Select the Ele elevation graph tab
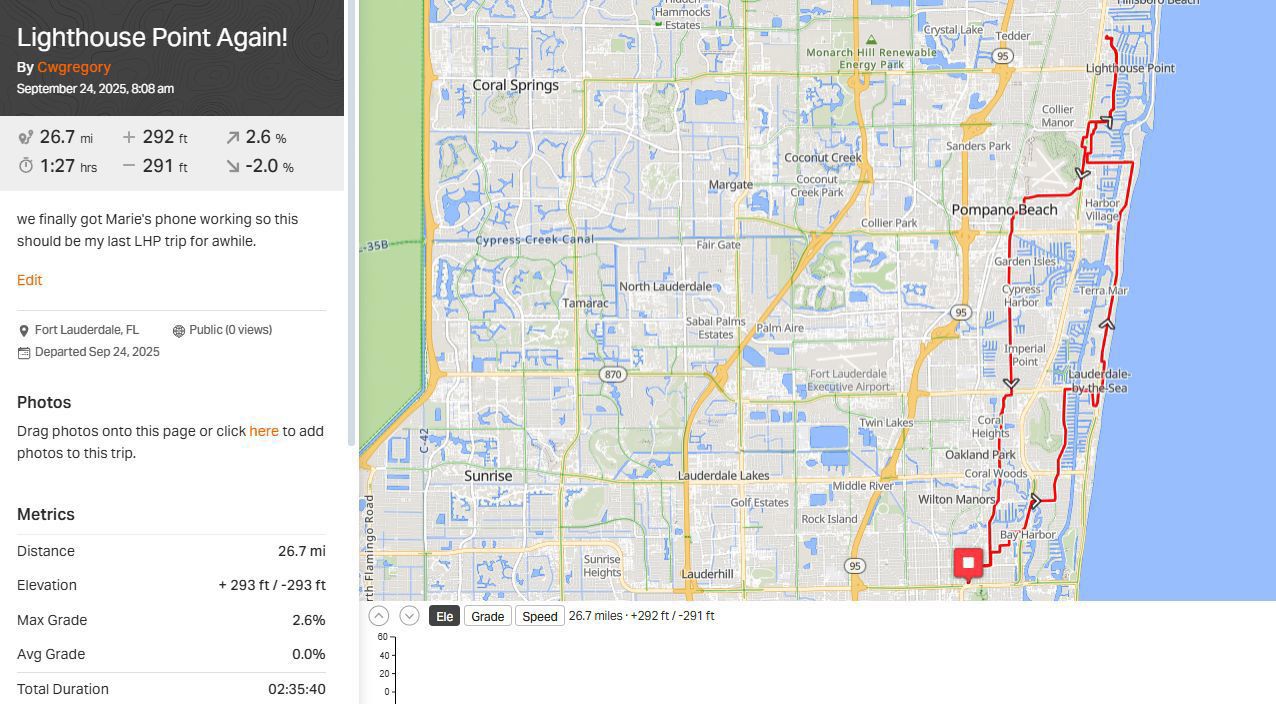Image resolution: width=1276 pixels, height=704 pixels. click(x=444, y=616)
